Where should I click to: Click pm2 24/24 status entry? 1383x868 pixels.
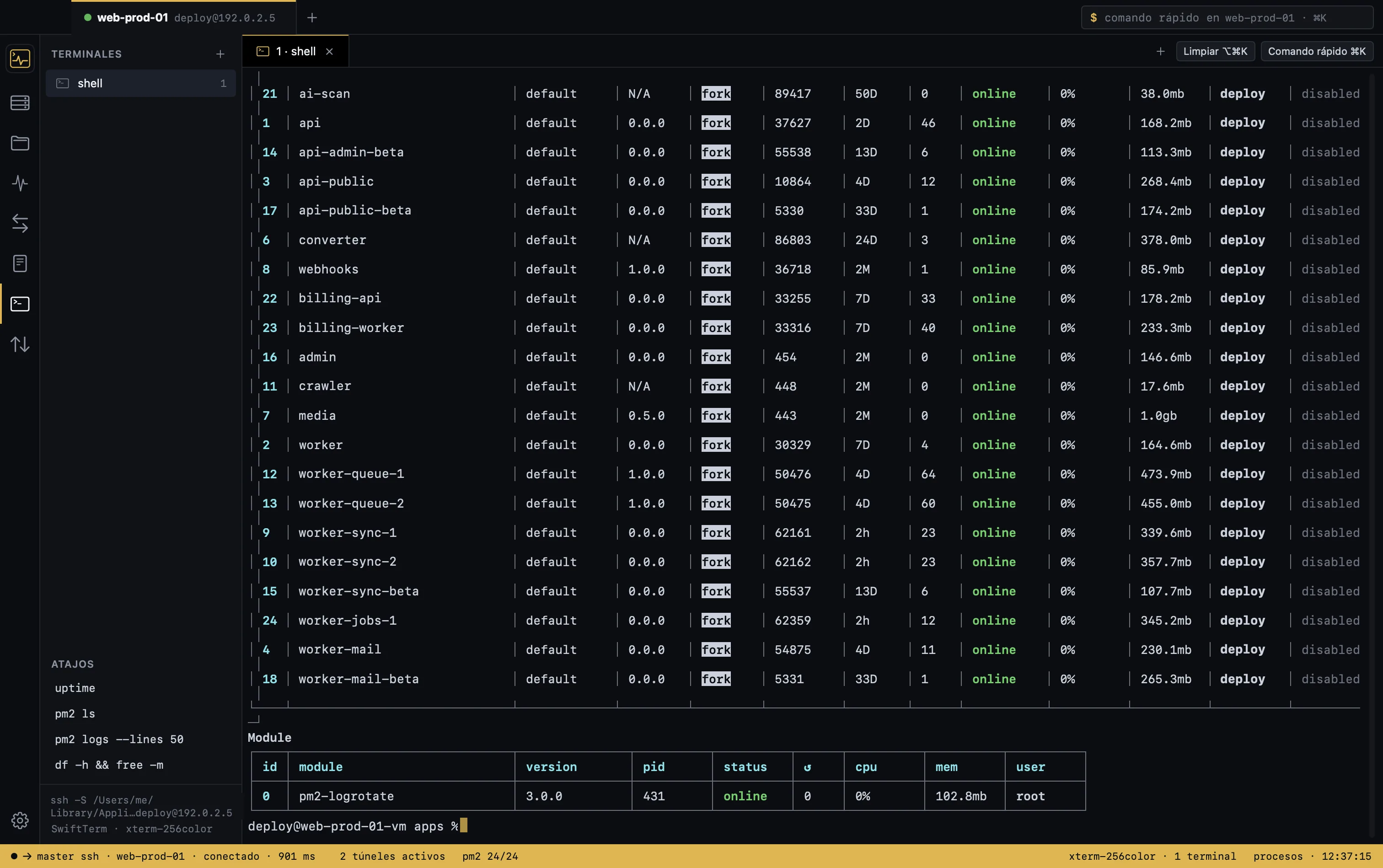click(490, 856)
